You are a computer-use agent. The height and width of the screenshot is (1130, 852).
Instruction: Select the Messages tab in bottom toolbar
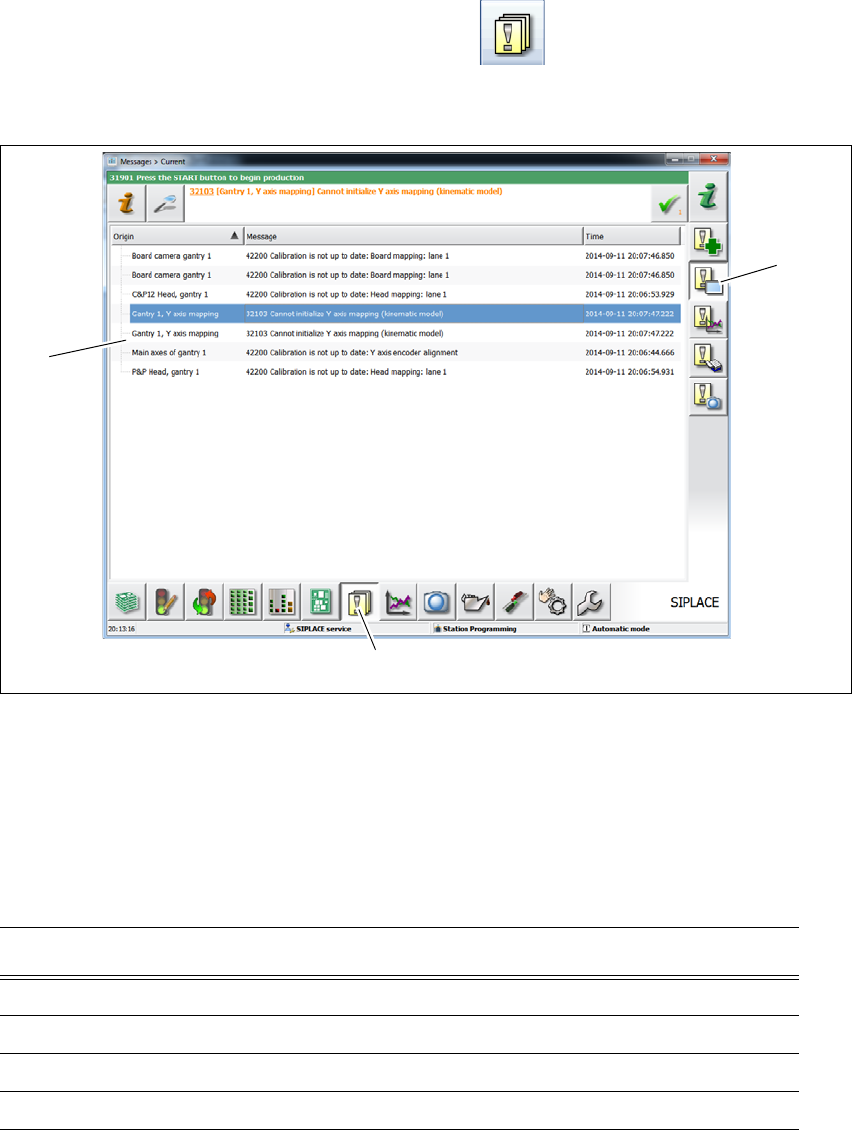coord(359,602)
